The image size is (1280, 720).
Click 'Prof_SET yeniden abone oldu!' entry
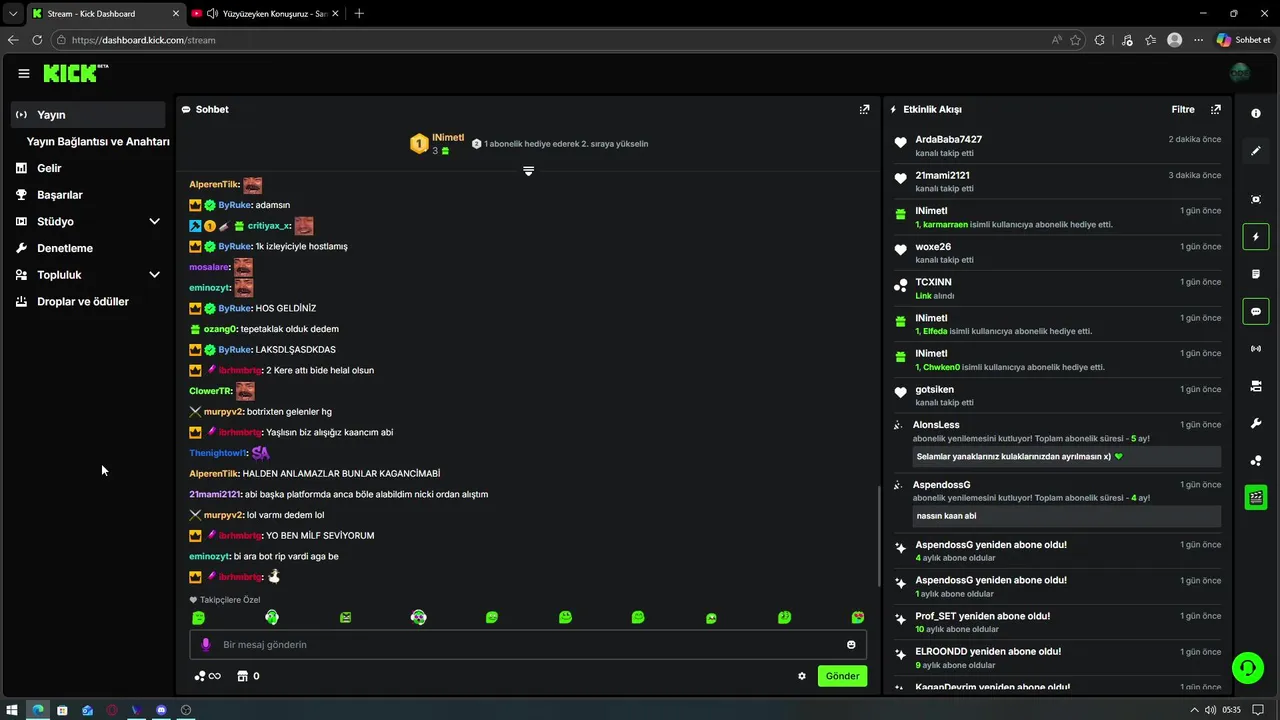(x=982, y=616)
